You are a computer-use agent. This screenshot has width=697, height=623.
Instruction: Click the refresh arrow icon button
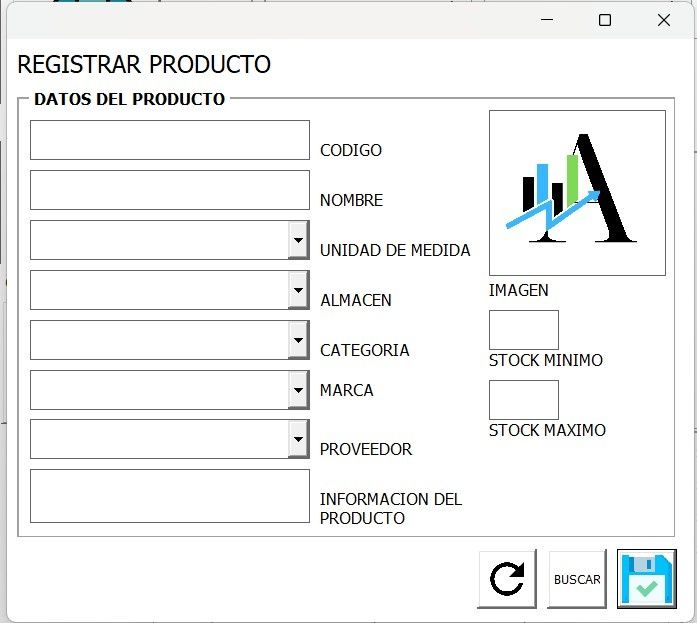point(507,579)
